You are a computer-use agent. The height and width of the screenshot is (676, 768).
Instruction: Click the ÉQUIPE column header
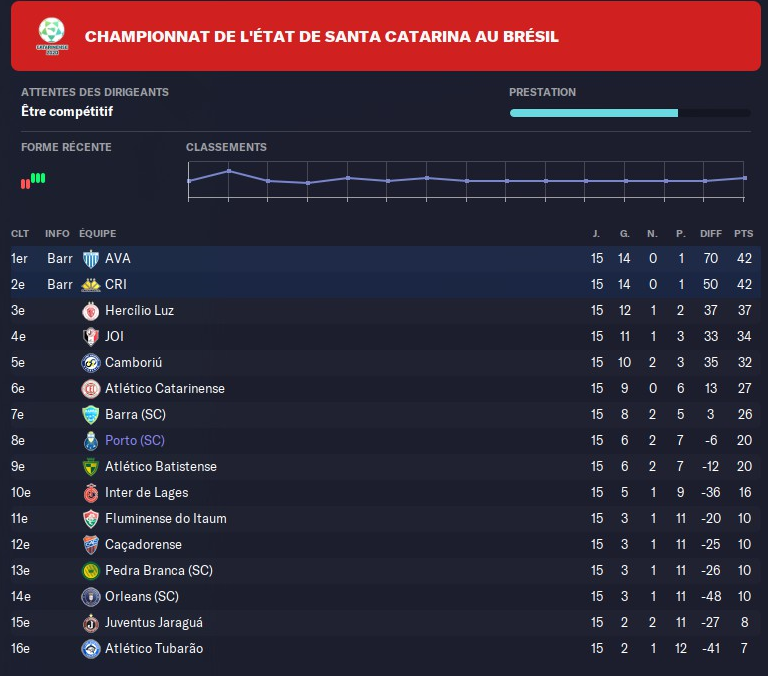point(98,233)
